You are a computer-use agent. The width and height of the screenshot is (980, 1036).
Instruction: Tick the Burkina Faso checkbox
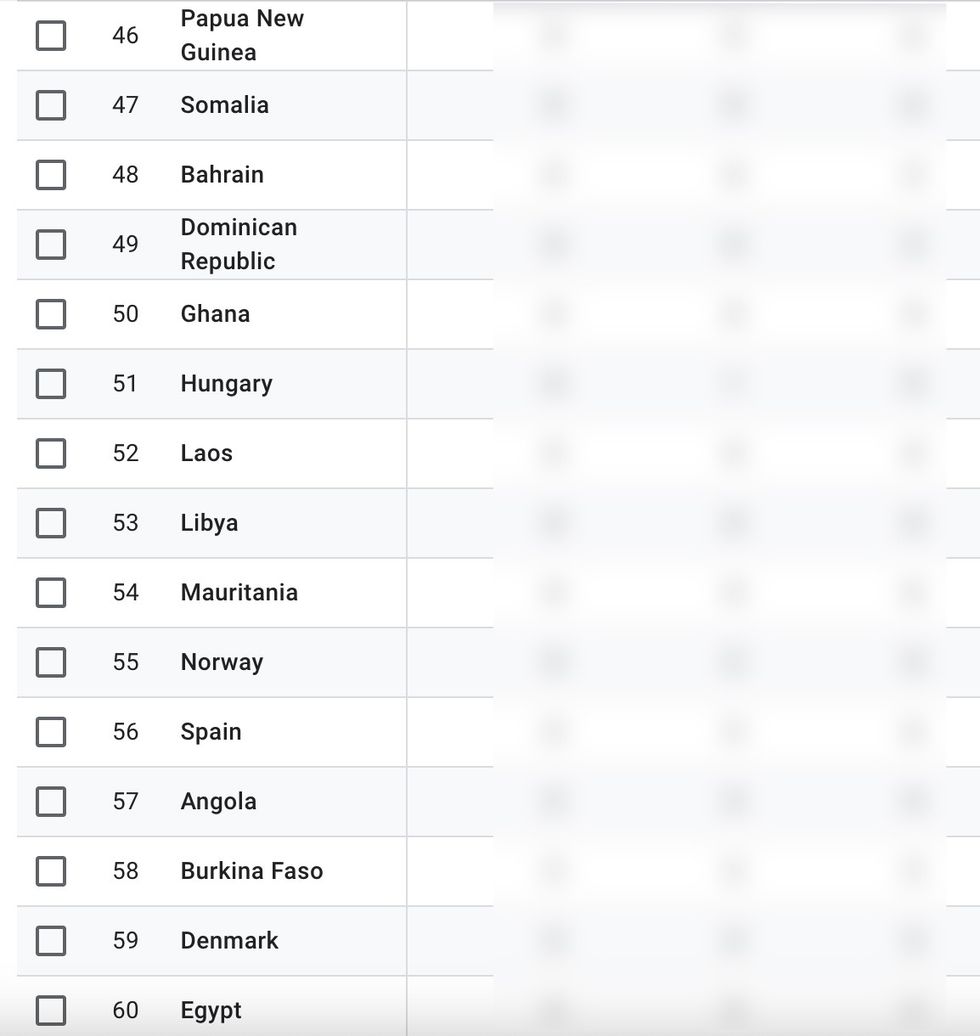point(51,871)
